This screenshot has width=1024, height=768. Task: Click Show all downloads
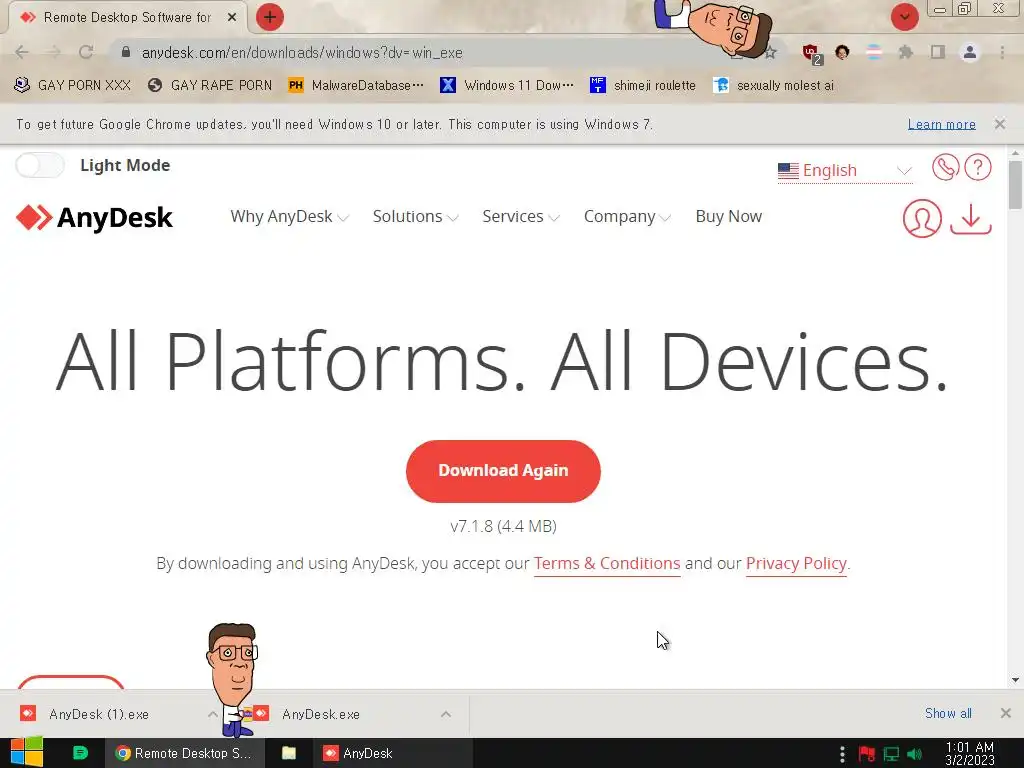tap(948, 713)
